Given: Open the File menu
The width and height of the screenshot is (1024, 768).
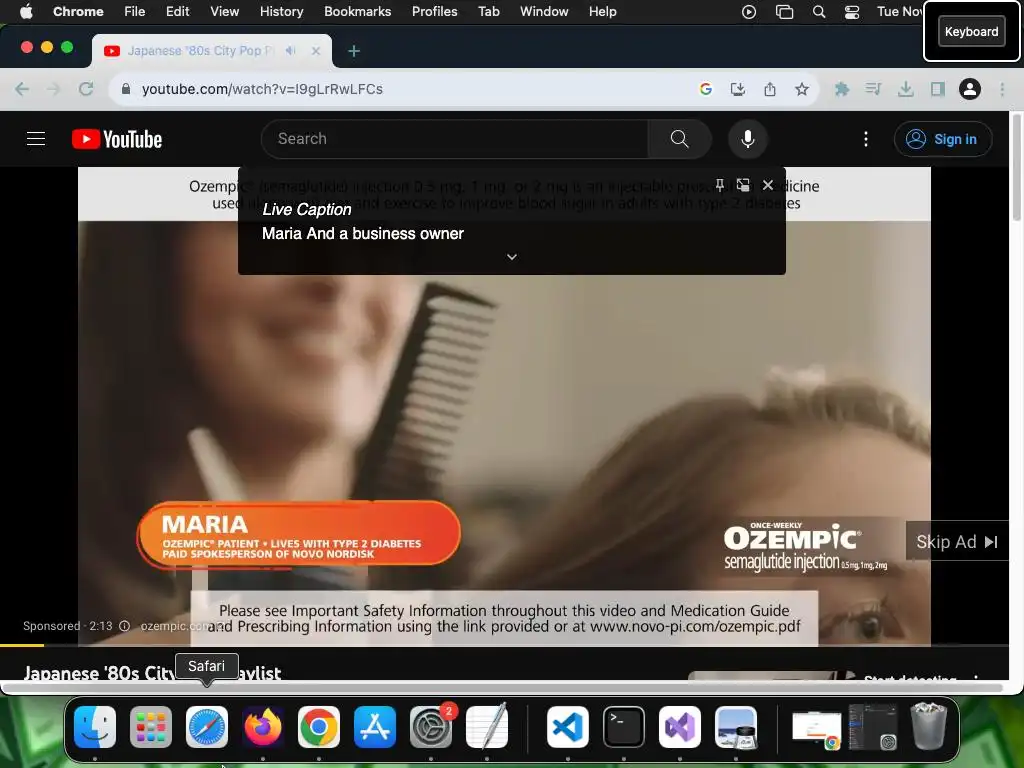Looking at the screenshot, I should coord(135,12).
